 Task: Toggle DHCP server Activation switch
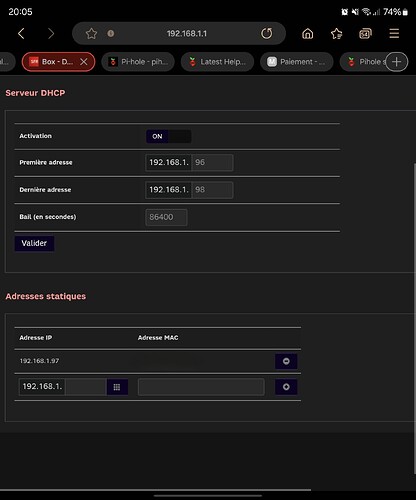(x=168, y=136)
